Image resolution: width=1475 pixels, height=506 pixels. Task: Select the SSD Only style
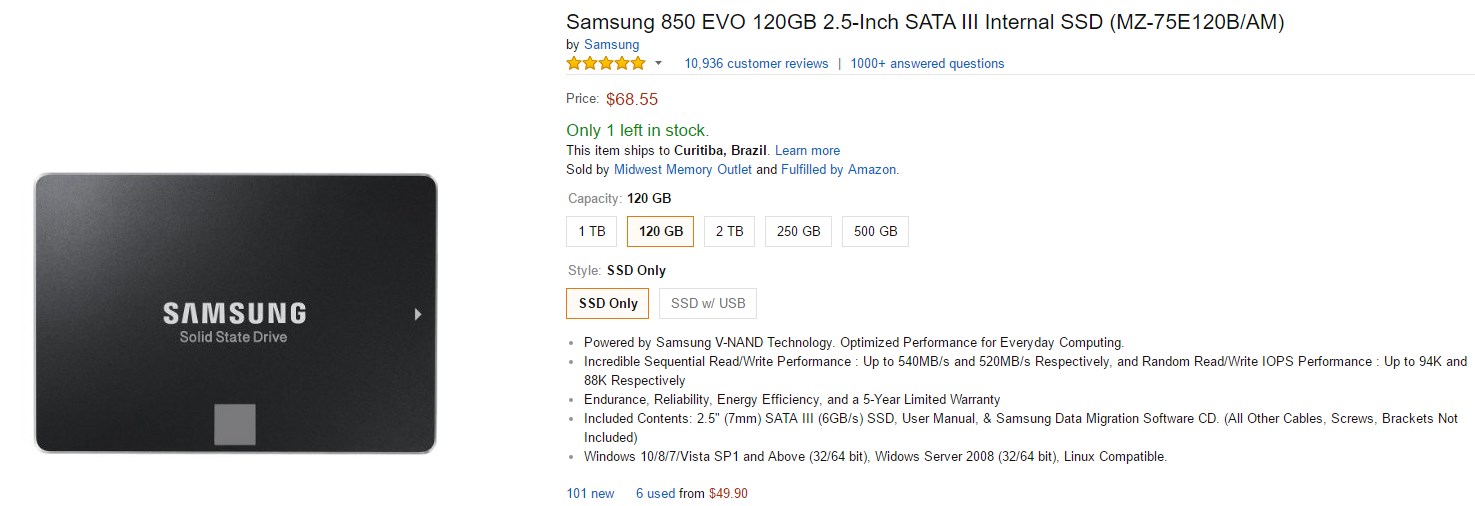pyautogui.click(x=608, y=303)
